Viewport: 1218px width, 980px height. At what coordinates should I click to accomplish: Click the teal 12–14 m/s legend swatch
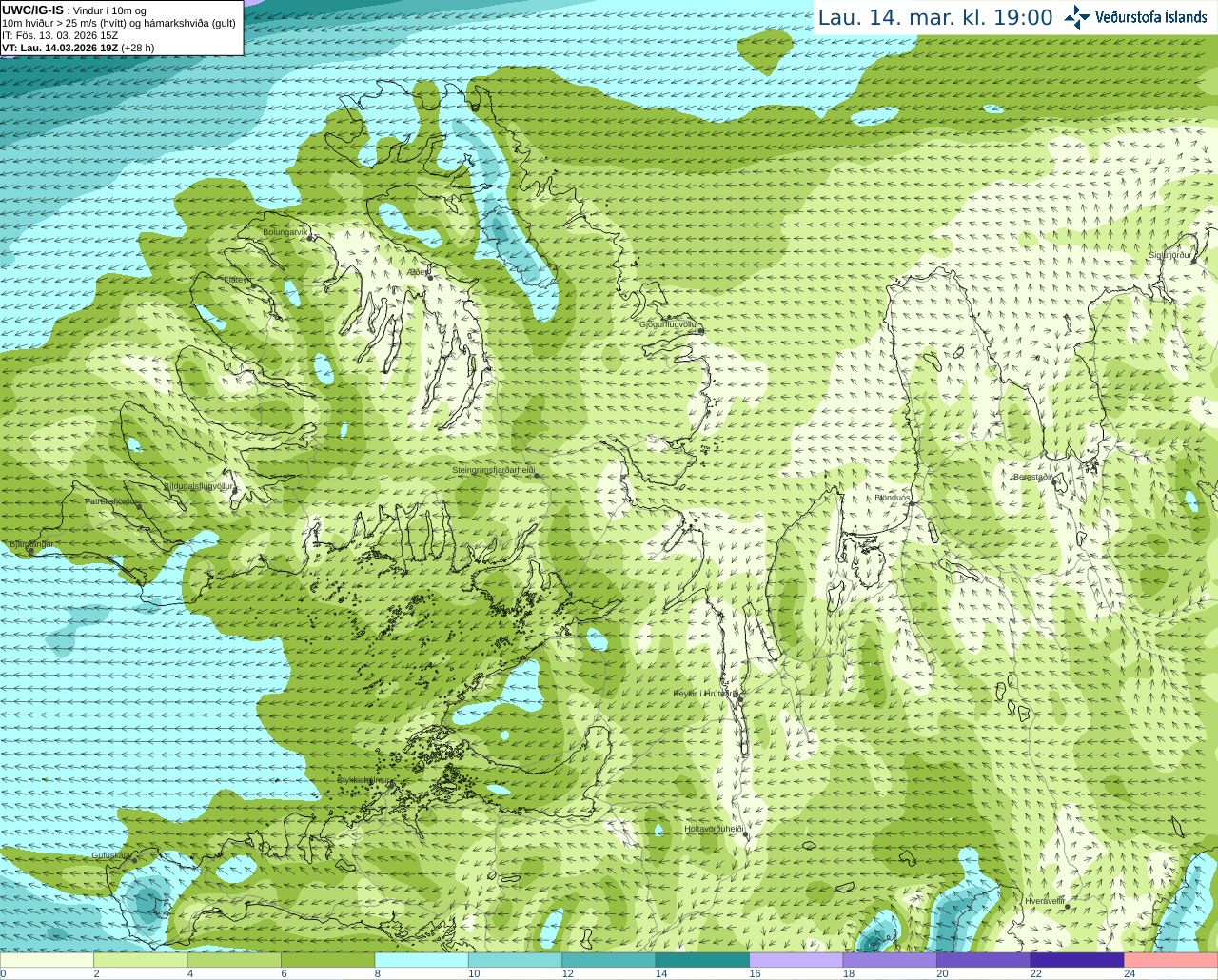coord(609,960)
